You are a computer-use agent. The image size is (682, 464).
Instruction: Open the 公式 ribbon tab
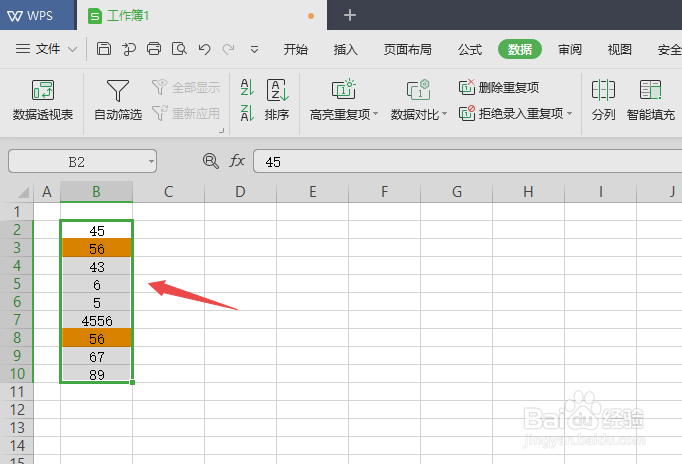click(x=470, y=49)
